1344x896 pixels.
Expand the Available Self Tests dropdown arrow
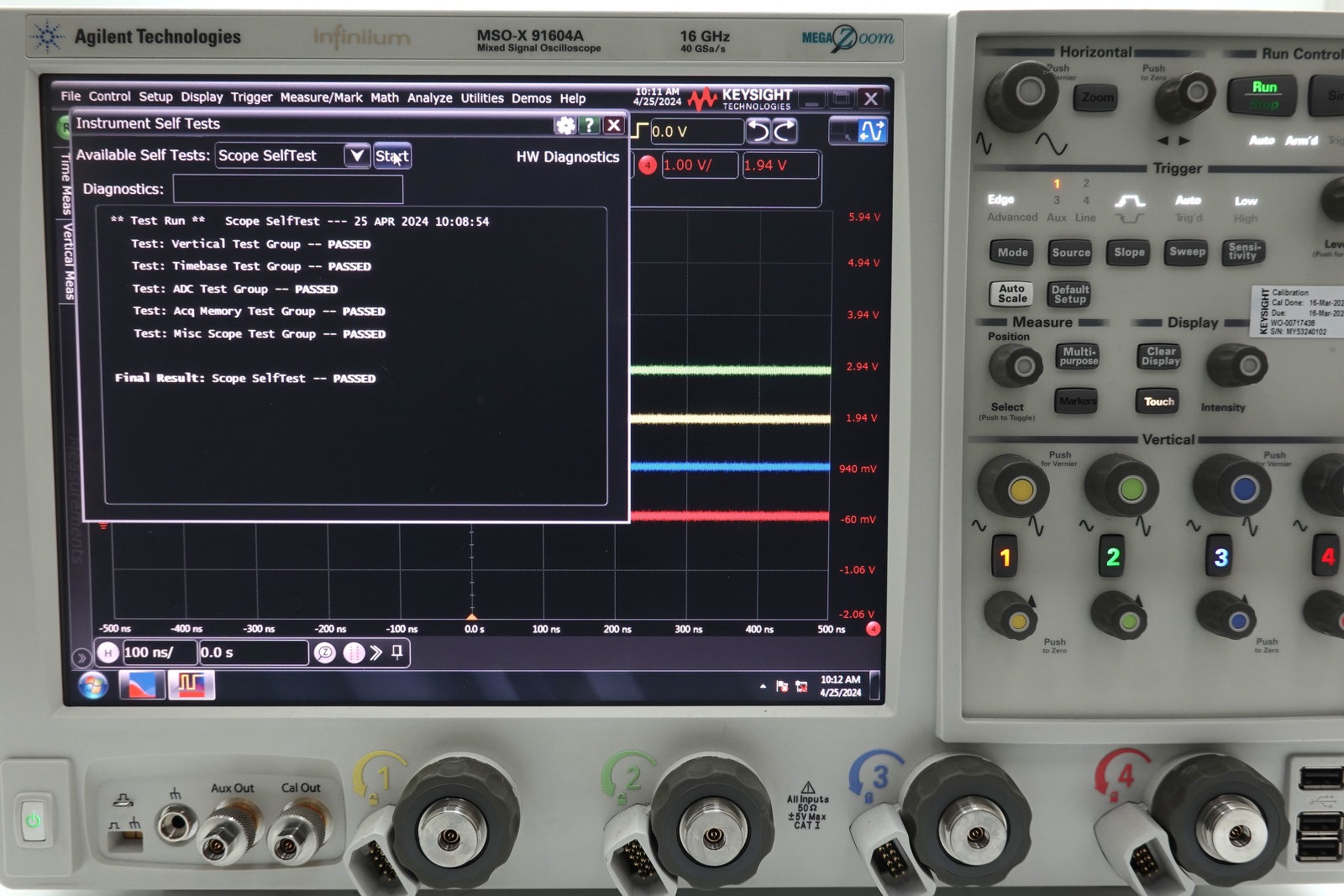pyautogui.click(x=357, y=155)
